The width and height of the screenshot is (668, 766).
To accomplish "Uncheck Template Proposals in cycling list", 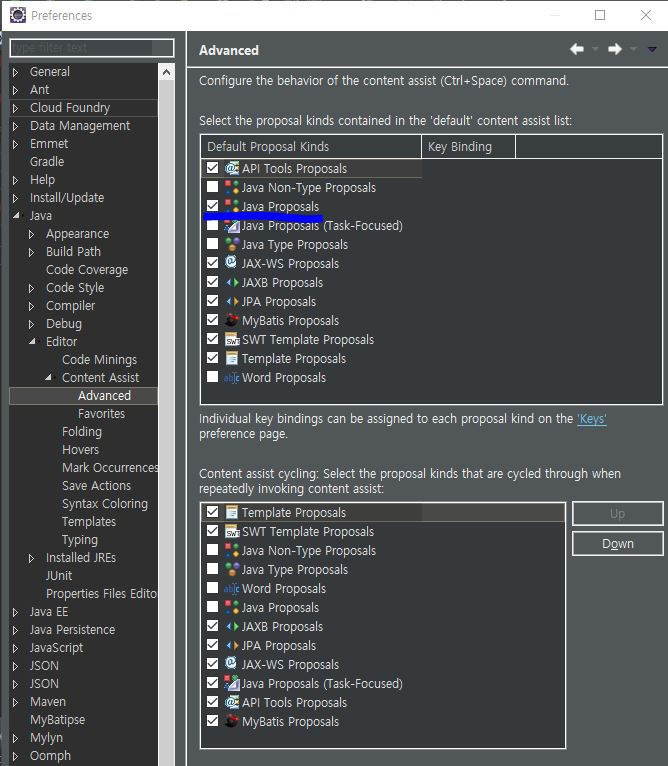I will point(212,511).
